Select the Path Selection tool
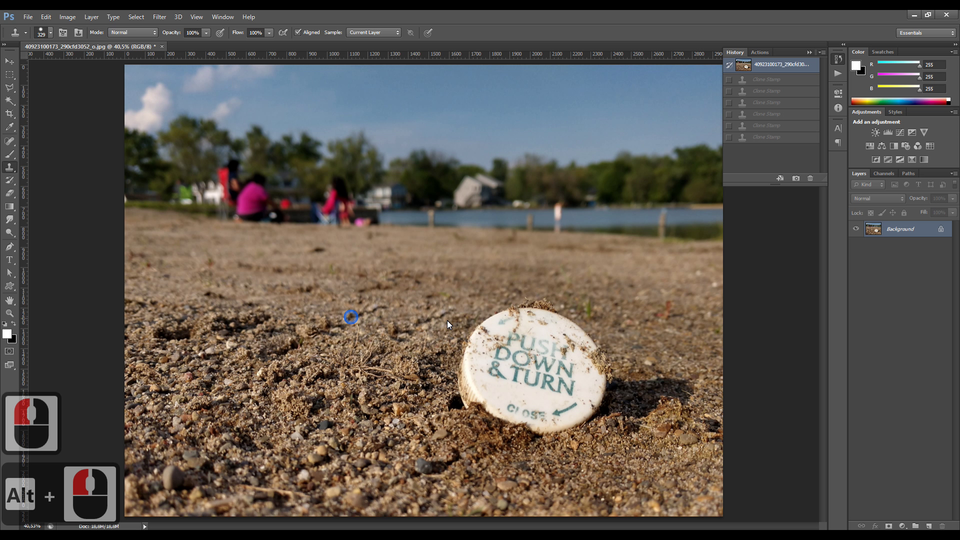 click(x=9, y=273)
